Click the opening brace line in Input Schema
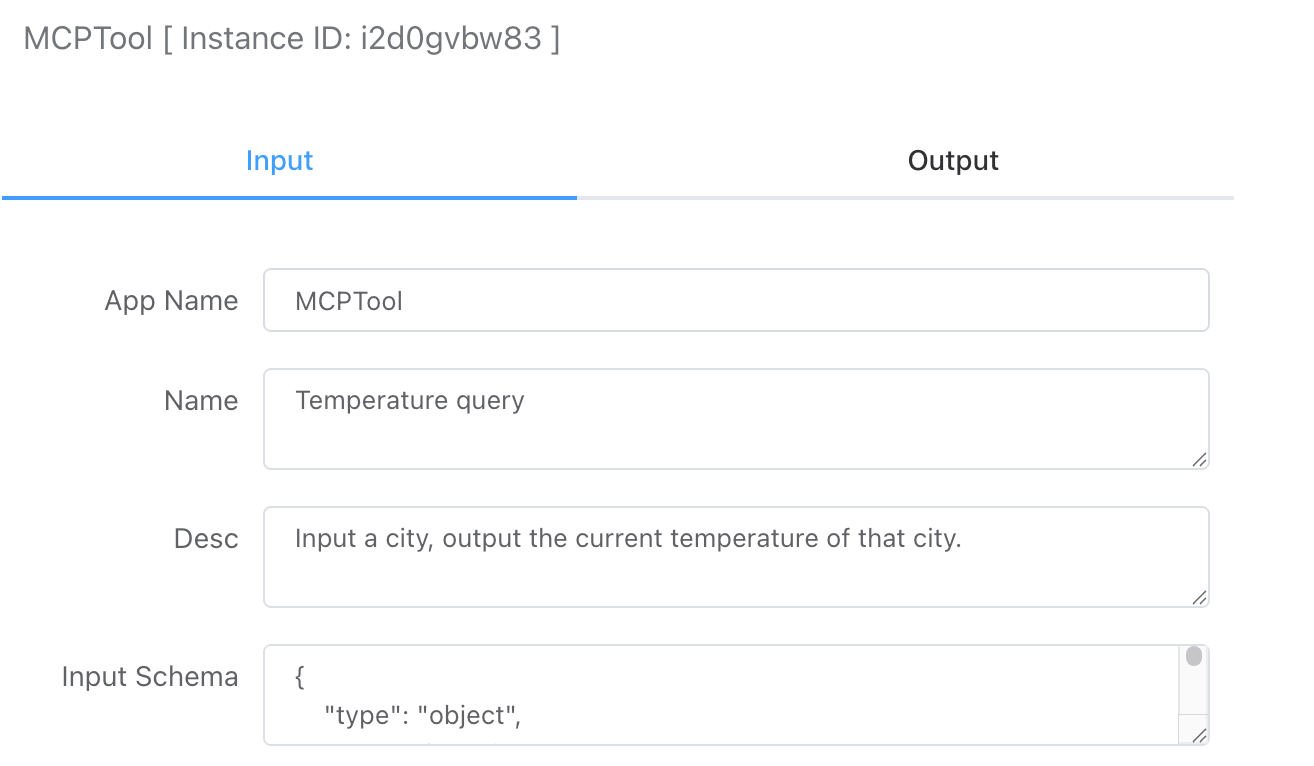The height and width of the screenshot is (766, 1314). tap(300, 678)
